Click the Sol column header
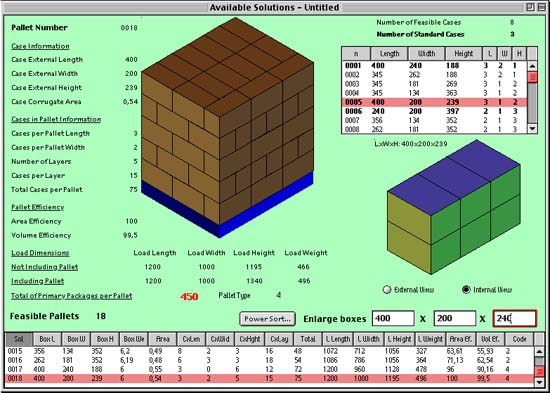This screenshot has width=550, height=393. coord(19,339)
